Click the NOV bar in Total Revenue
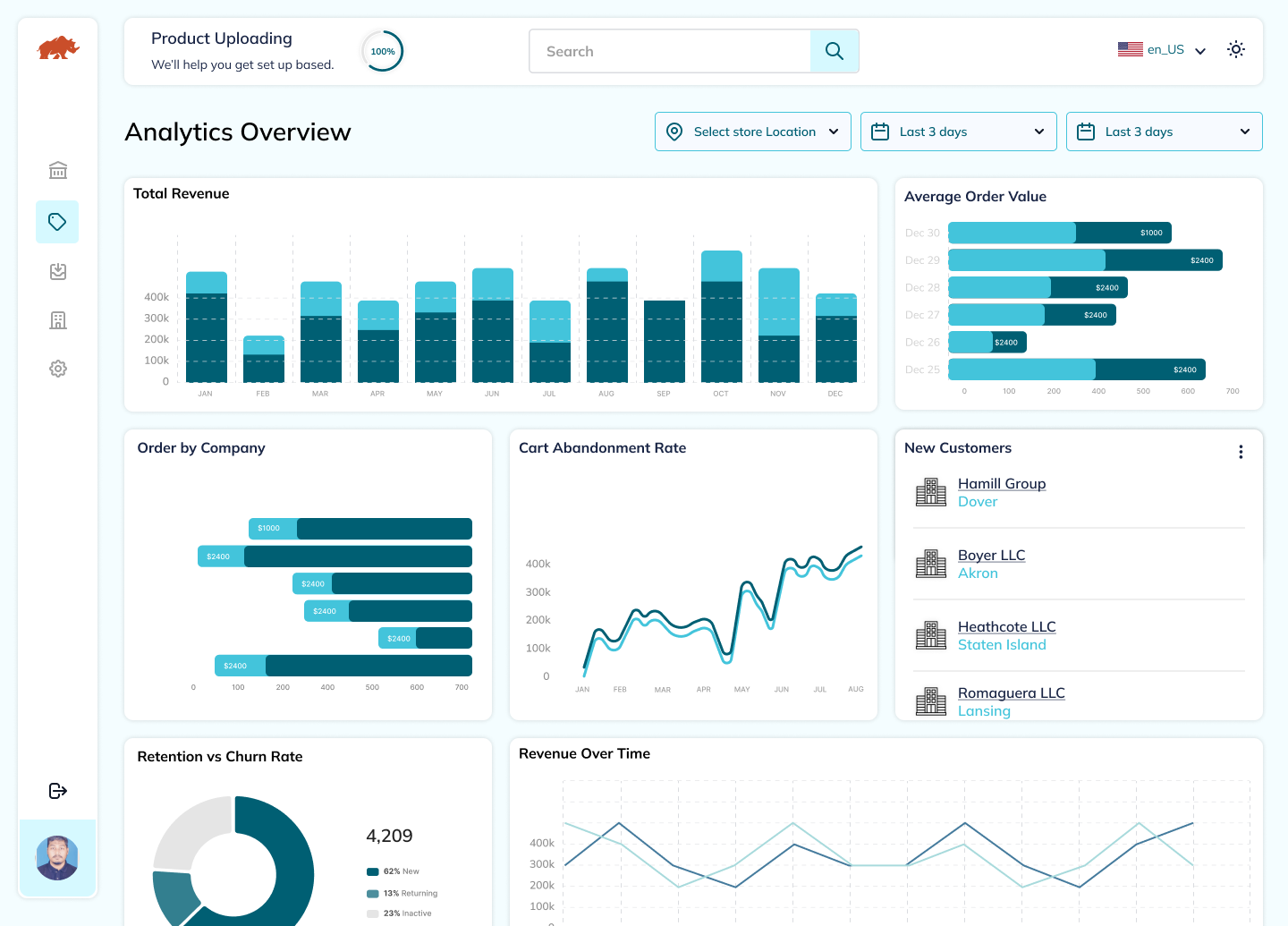 click(x=779, y=326)
